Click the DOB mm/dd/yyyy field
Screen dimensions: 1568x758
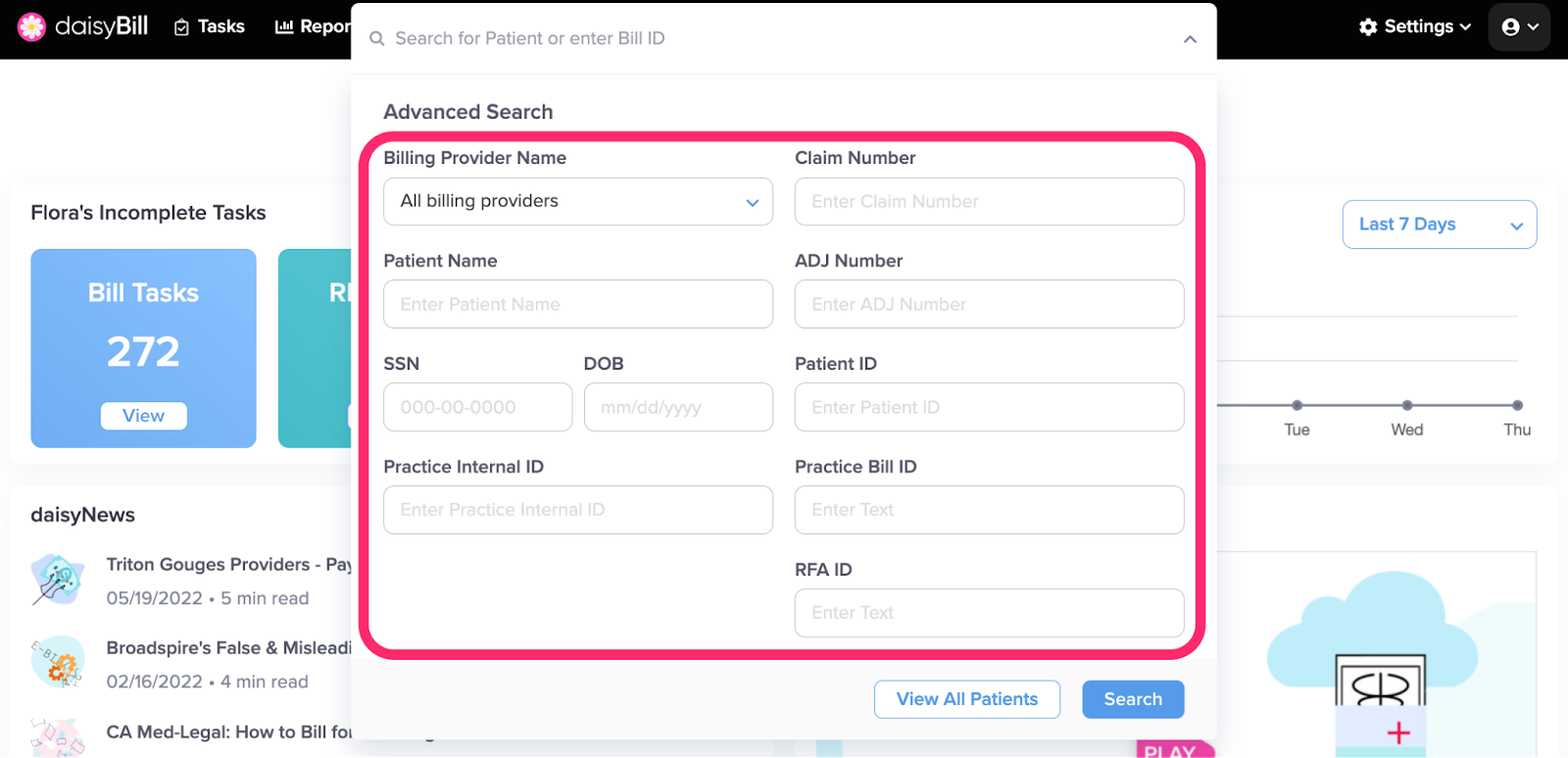[678, 407]
